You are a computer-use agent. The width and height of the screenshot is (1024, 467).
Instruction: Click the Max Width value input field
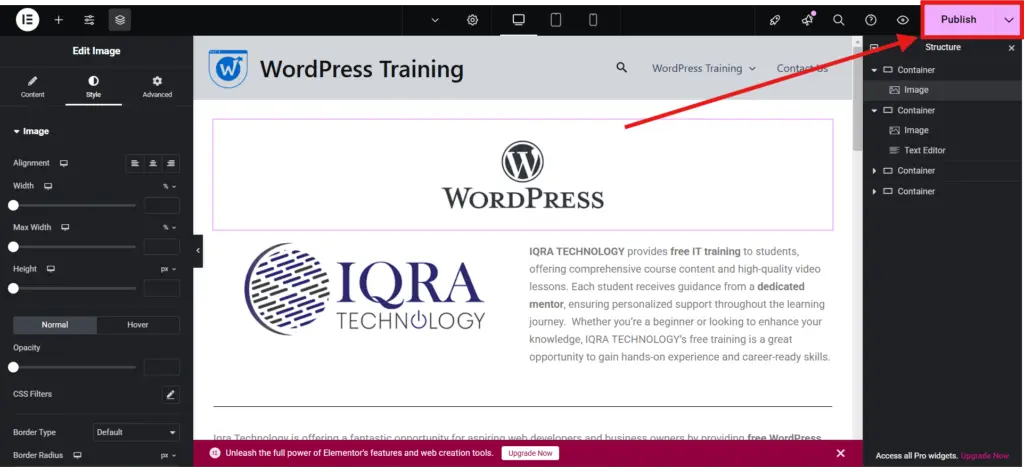[161, 247]
